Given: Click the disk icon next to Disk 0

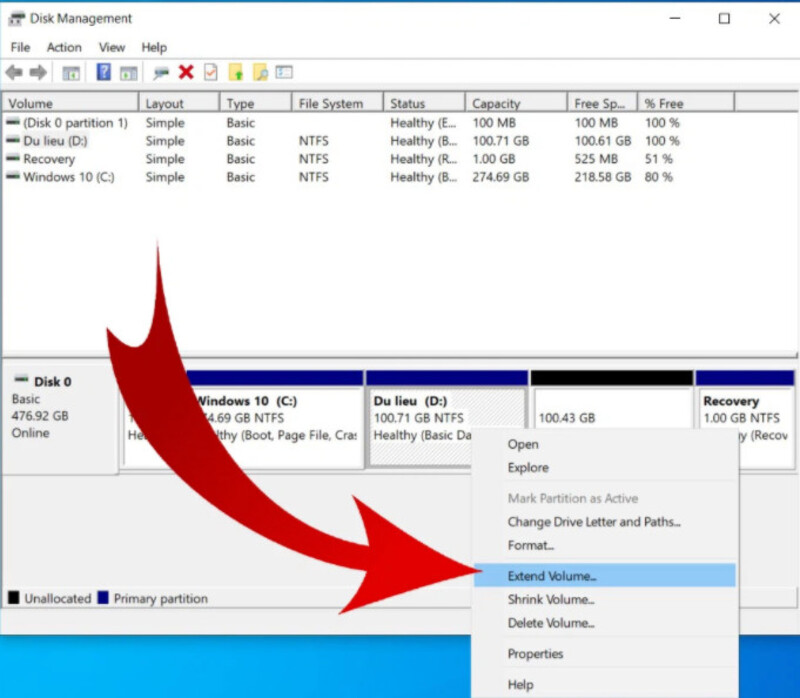Looking at the screenshot, I should pyautogui.click(x=21, y=380).
